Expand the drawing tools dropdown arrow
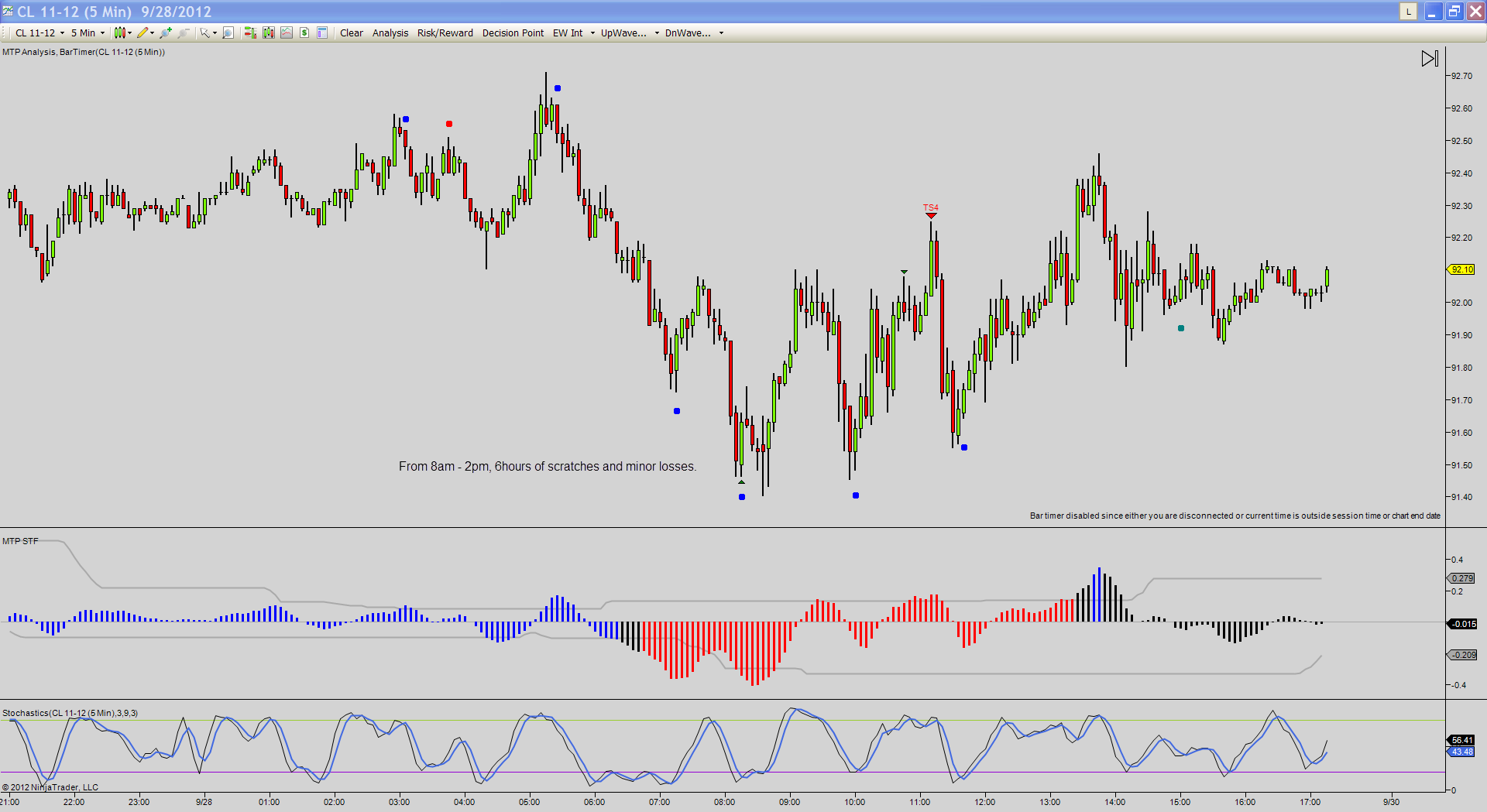 [152, 33]
